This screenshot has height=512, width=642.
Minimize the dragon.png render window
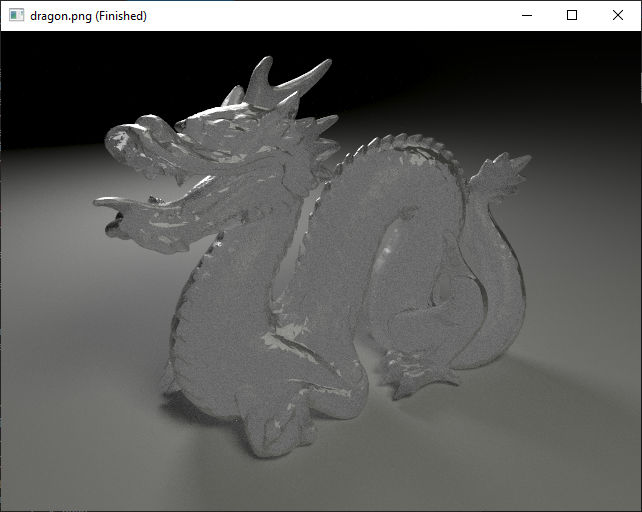click(526, 16)
